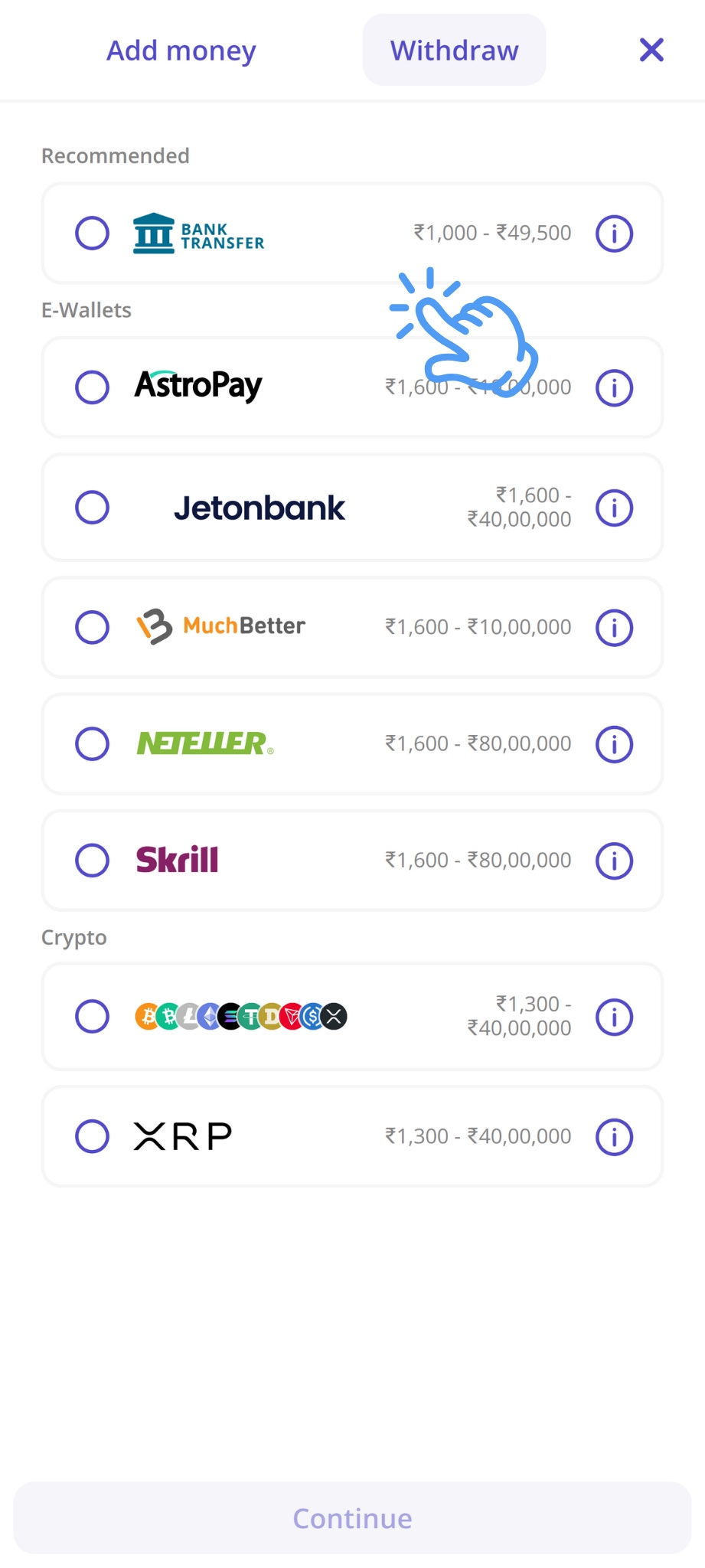Open Jetonbank information icon
Screen dimensions: 705x1568
point(614,508)
